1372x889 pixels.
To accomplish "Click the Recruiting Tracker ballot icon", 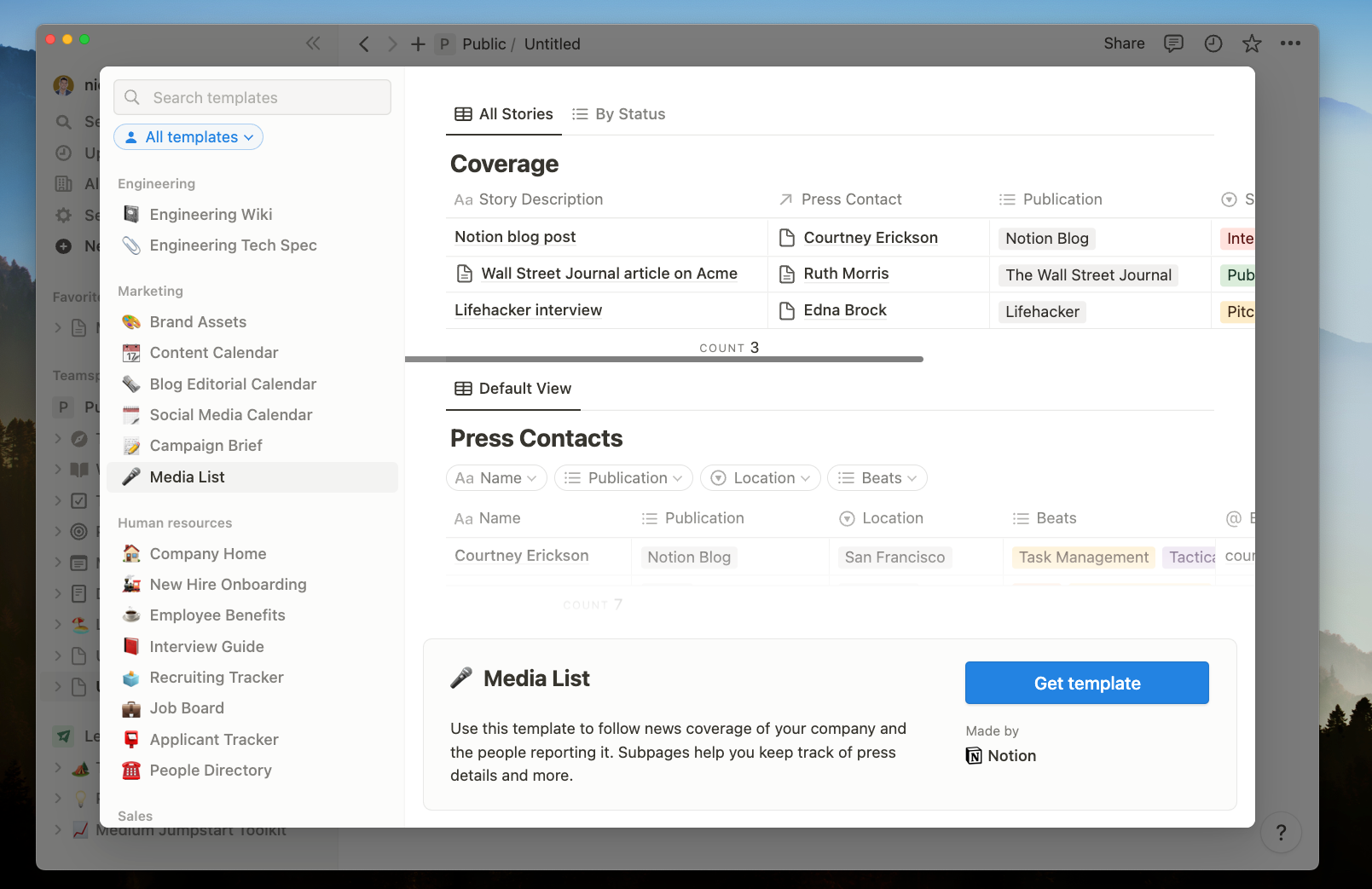I will [x=131, y=678].
